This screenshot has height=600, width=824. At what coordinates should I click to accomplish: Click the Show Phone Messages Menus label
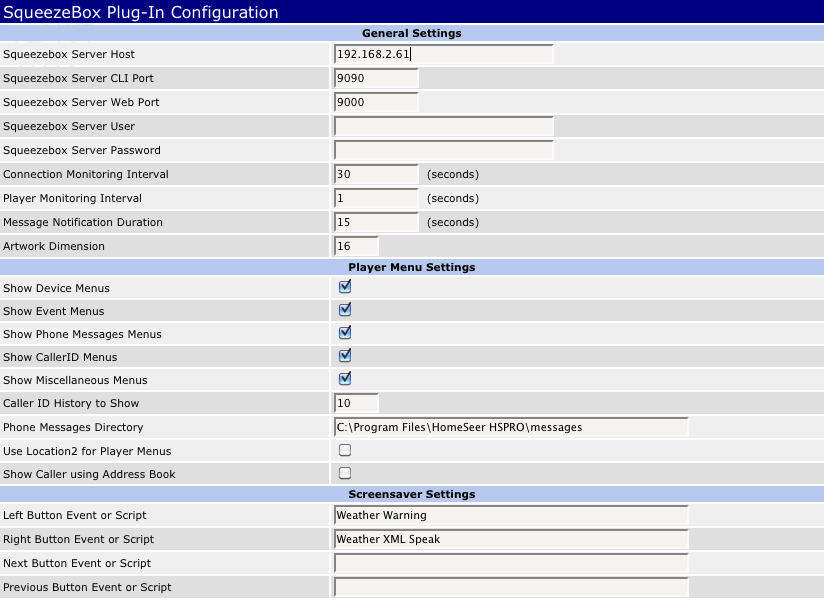[x=82, y=335]
